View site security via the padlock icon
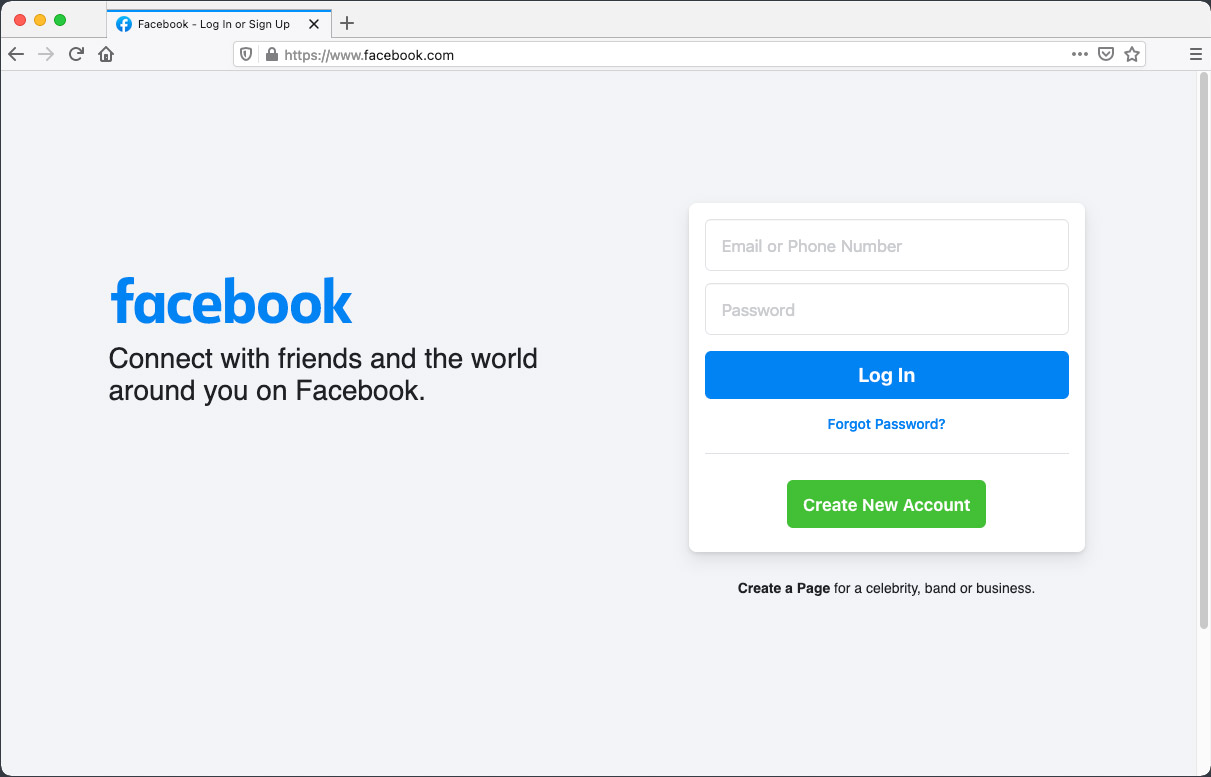 (x=271, y=55)
